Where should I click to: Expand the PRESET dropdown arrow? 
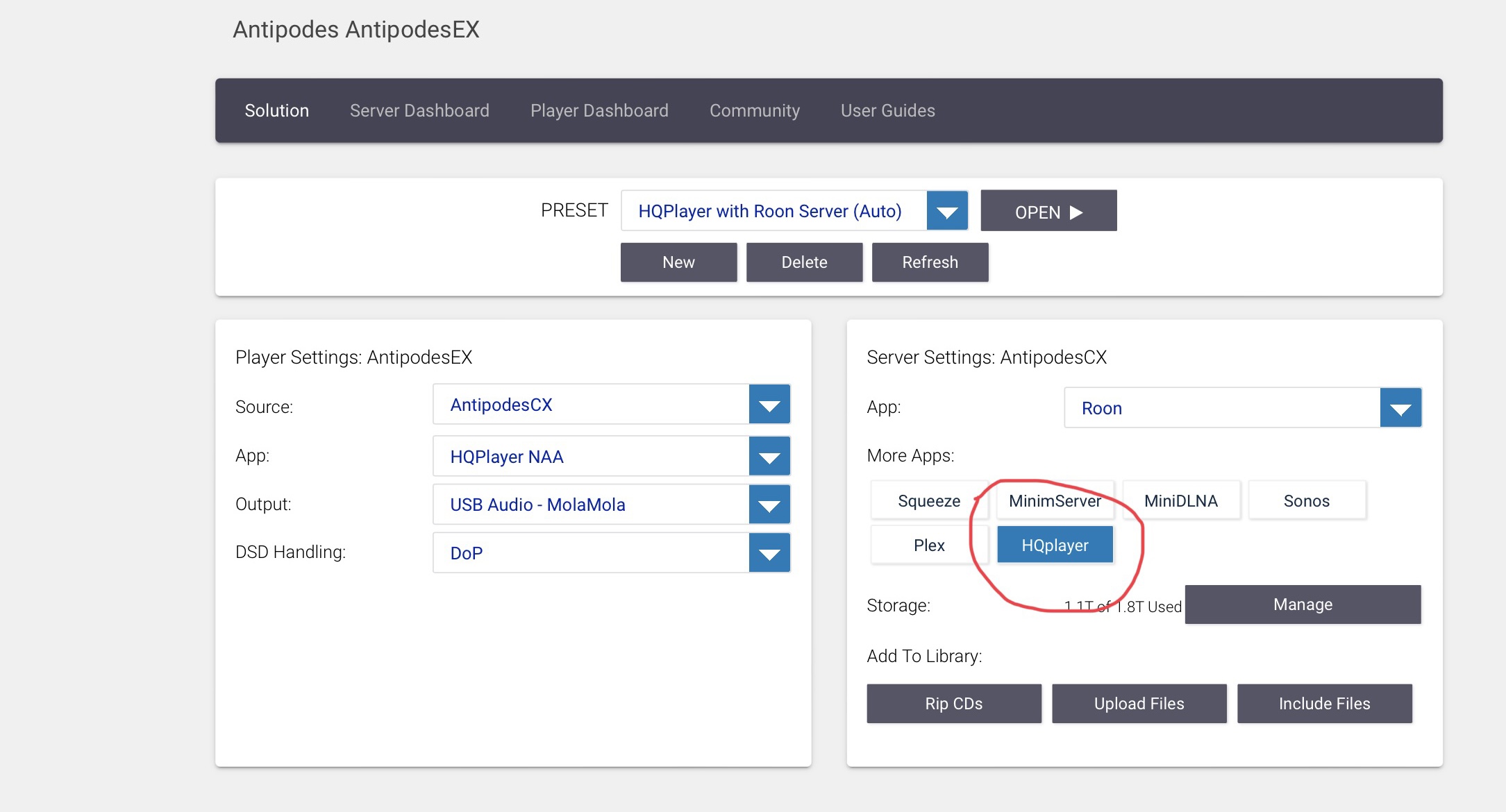pyautogui.click(x=947, y=211)
